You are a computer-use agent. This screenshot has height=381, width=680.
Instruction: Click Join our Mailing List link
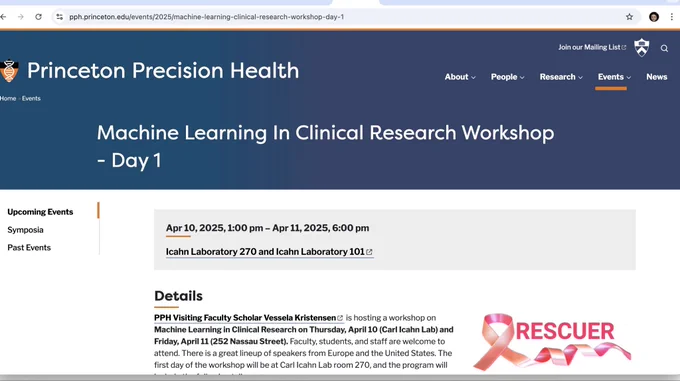pyautogui.click(x=592, y=47)
